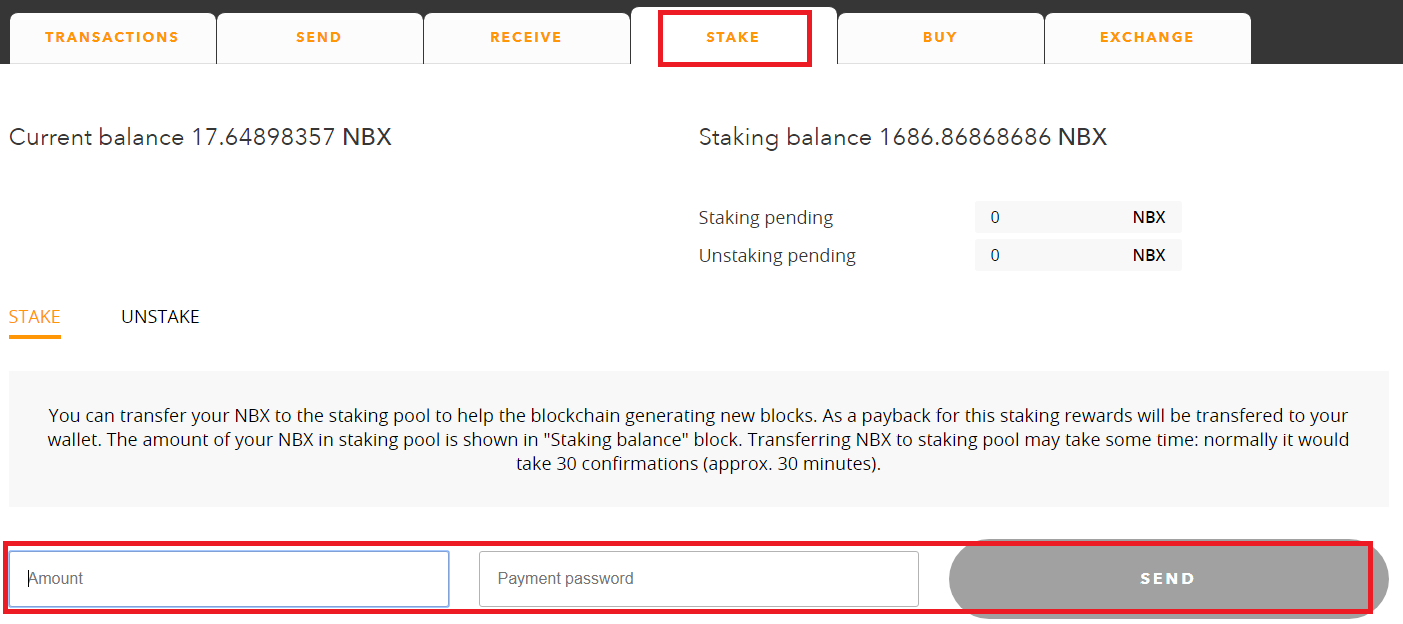
Task: Open the Buy tab
Action: pyautogui.click(x=940, y=38)
